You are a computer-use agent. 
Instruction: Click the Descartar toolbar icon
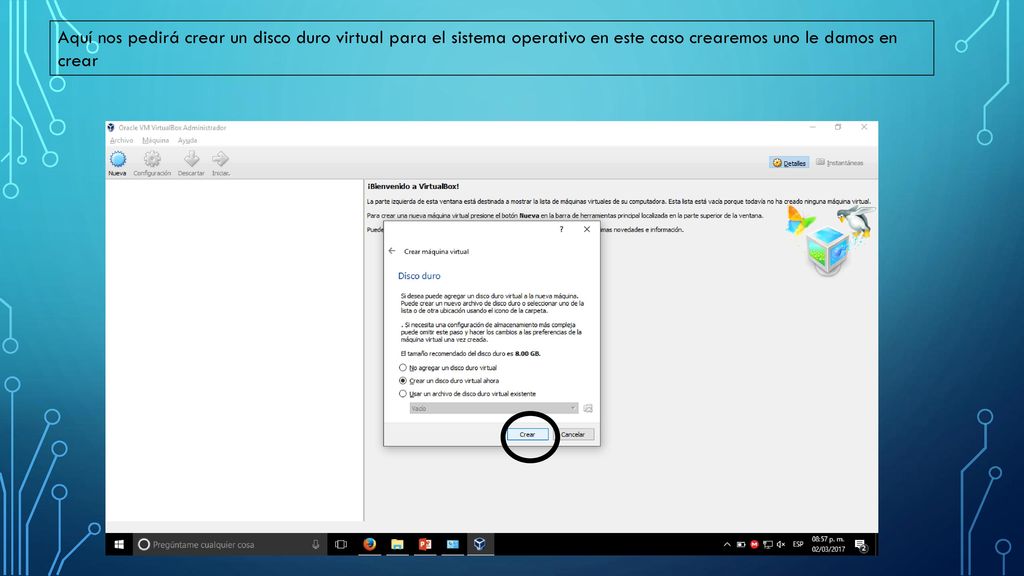point(191,163)
